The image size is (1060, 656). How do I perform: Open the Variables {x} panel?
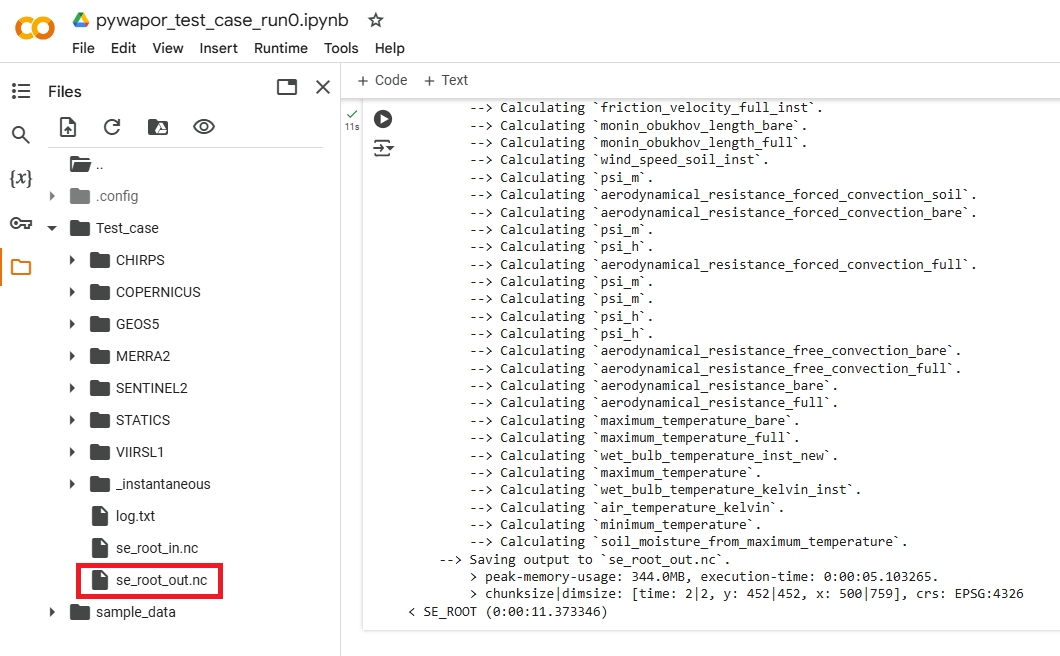(x=21, y=179)
